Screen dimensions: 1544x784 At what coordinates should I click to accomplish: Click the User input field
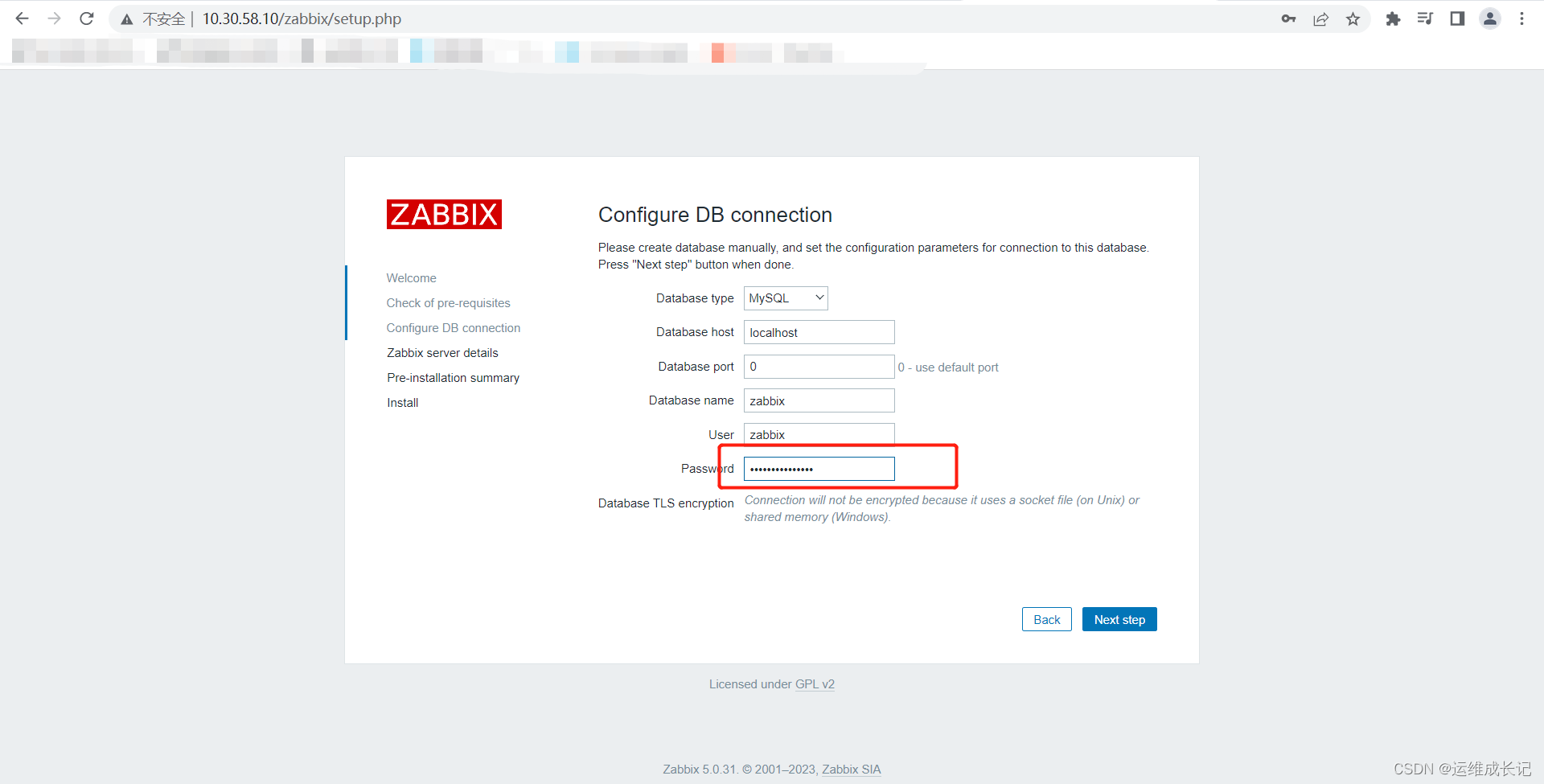point(819,434)
